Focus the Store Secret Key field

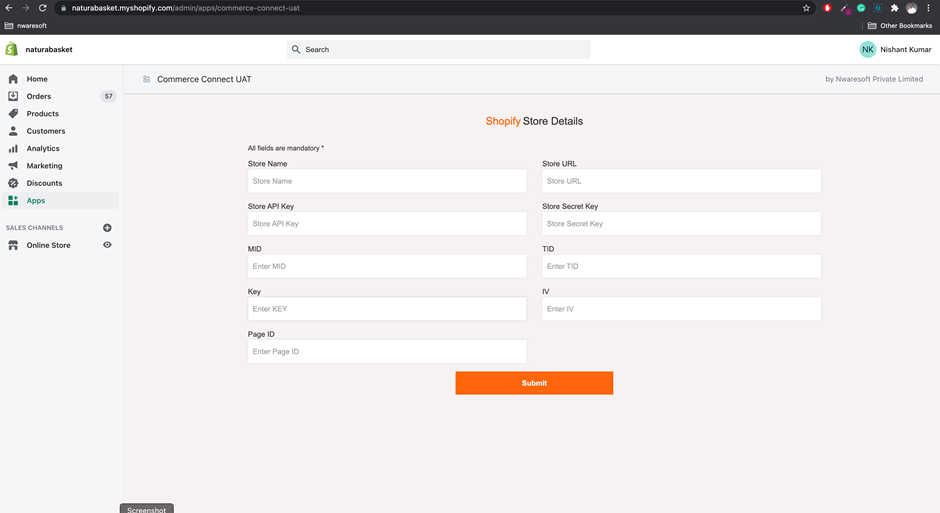(x=681, y=224)
